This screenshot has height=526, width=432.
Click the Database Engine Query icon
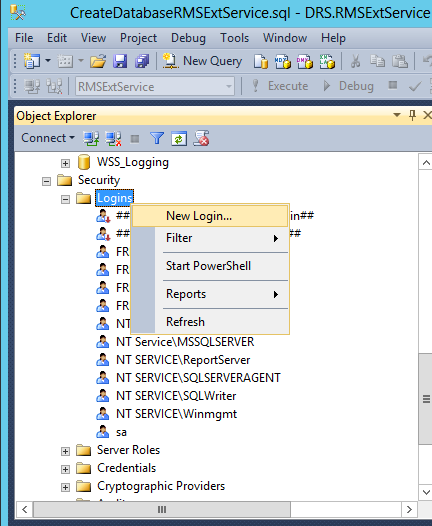(x=261, y=62)
